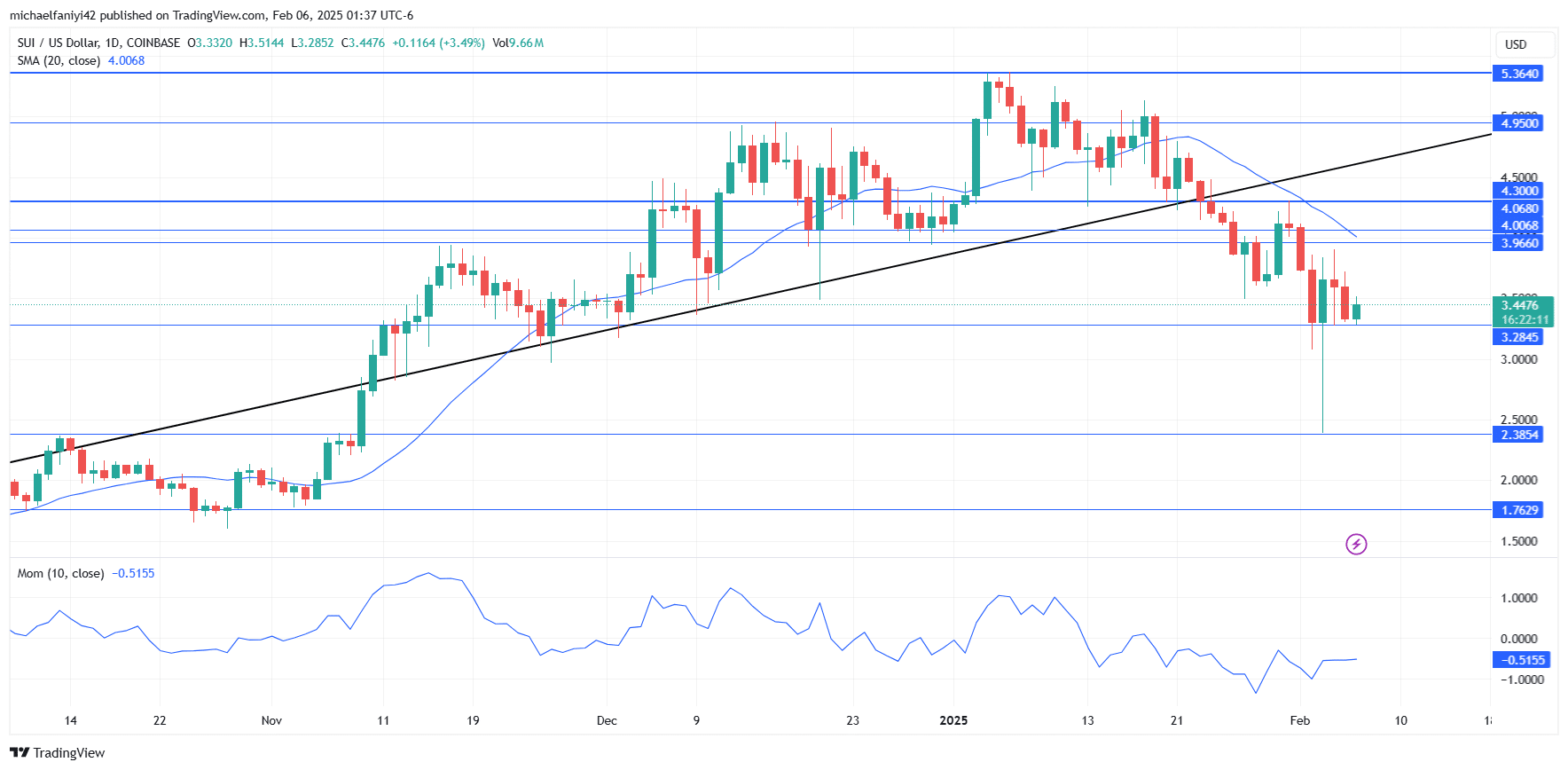
Task: Click the 4.0068 SMA price label
Action: pyautogui.click(x=1518, y=225)
